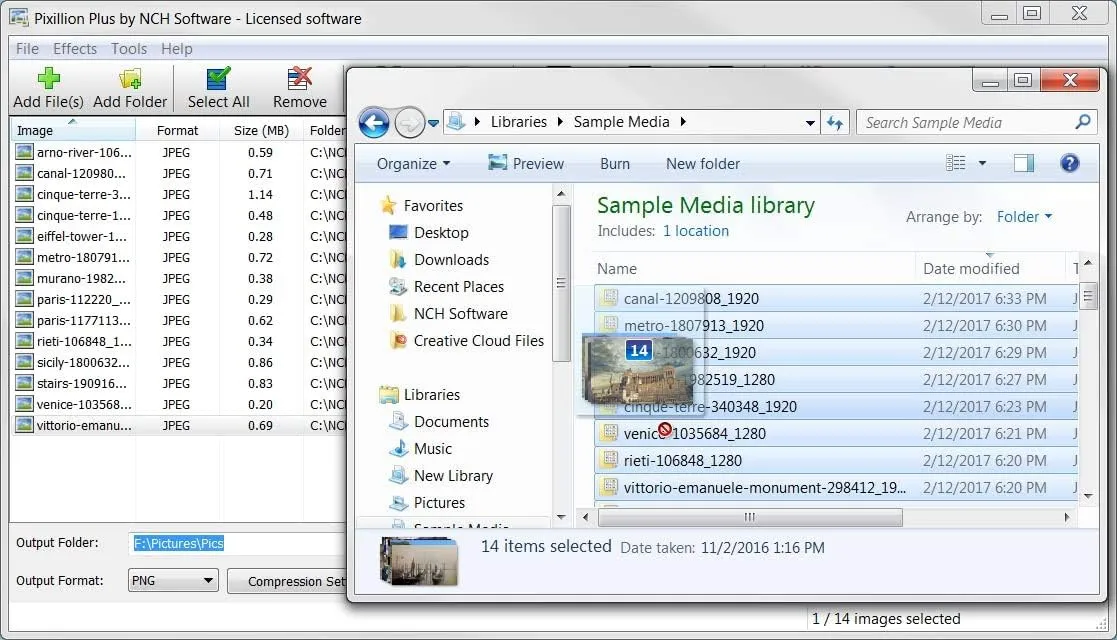Click the Explorer forward arrow button
1117x640 pixels.
(x=409, y=123)
